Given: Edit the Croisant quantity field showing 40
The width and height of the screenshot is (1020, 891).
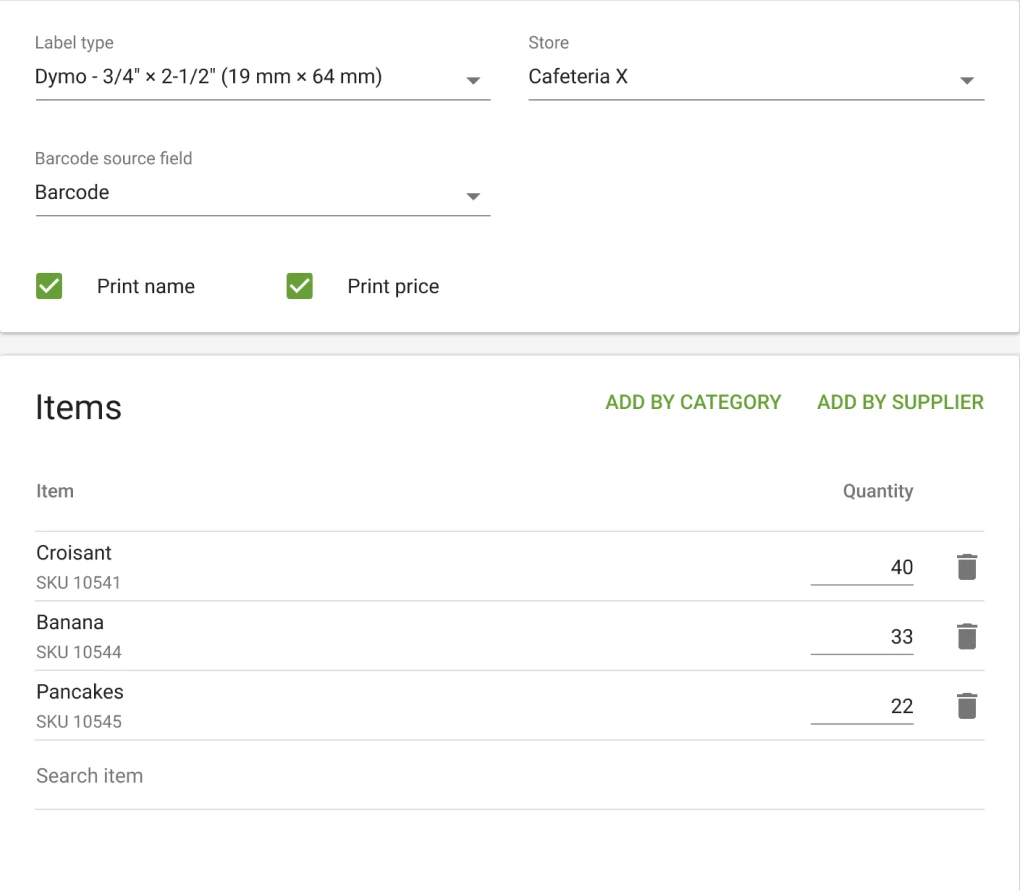Looking at the screenshot, I should pyautogui.click(x=862, y=567).
